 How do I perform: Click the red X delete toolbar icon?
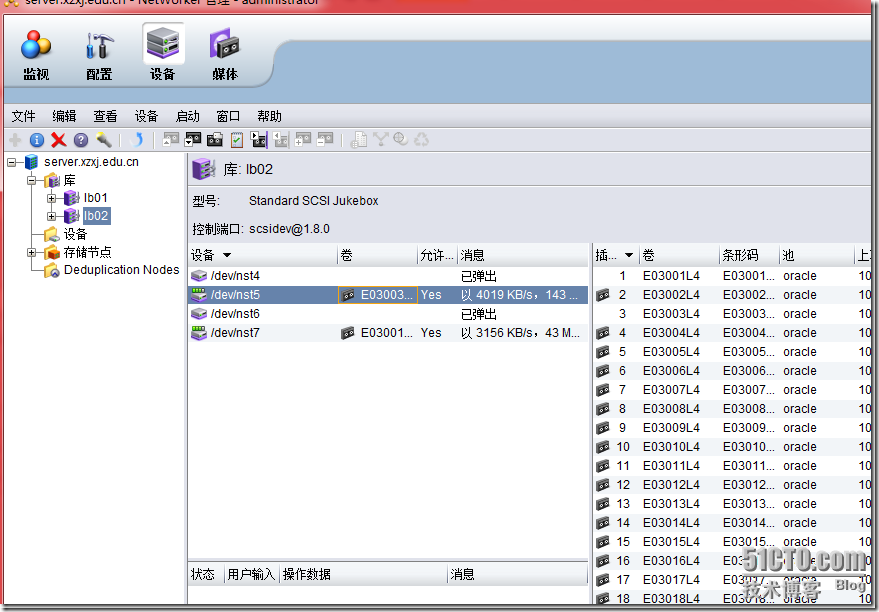[x=58, y=140]
